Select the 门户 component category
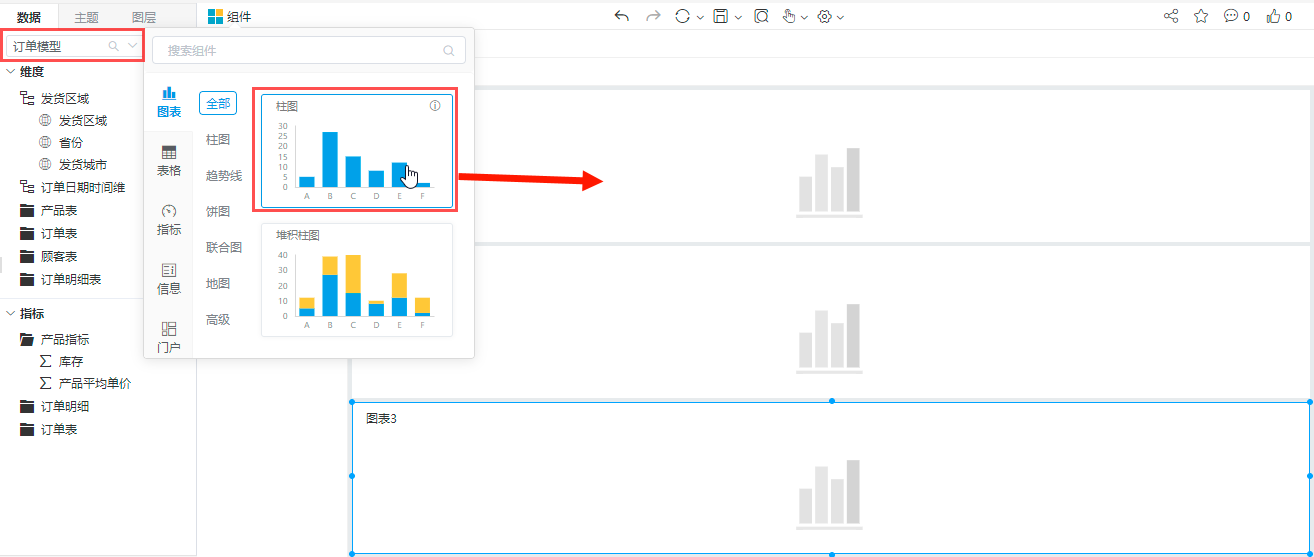Image resolution: width=1314 pixels, height=557 pixels. (x=169, y=337)
